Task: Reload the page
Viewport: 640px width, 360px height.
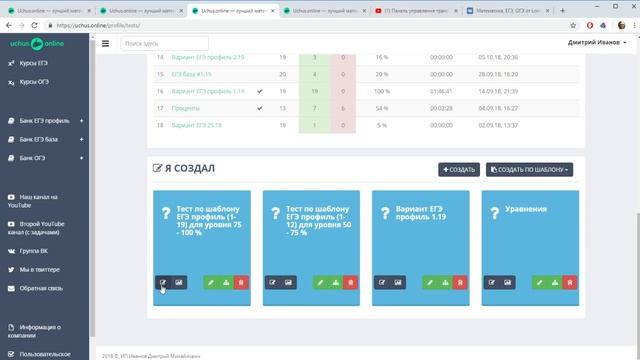Action: (x=34, y=25)
